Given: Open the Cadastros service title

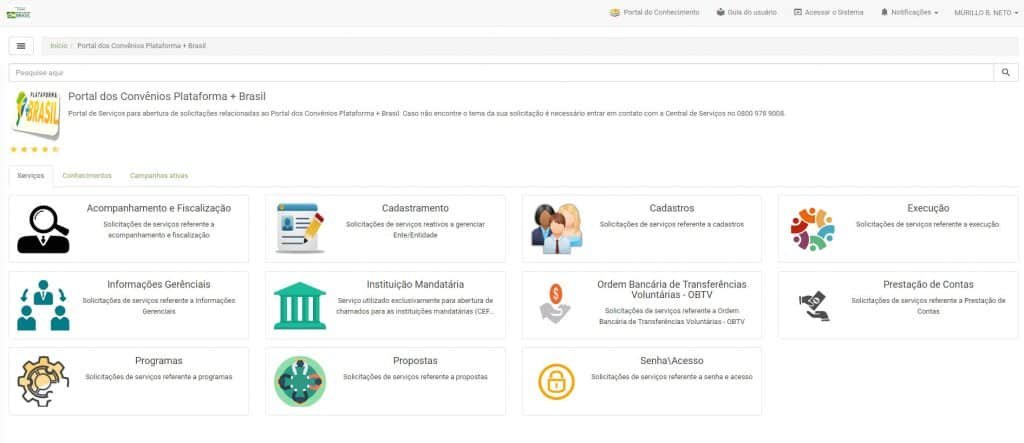Looking at the screenshot, I should click(672, 208).
